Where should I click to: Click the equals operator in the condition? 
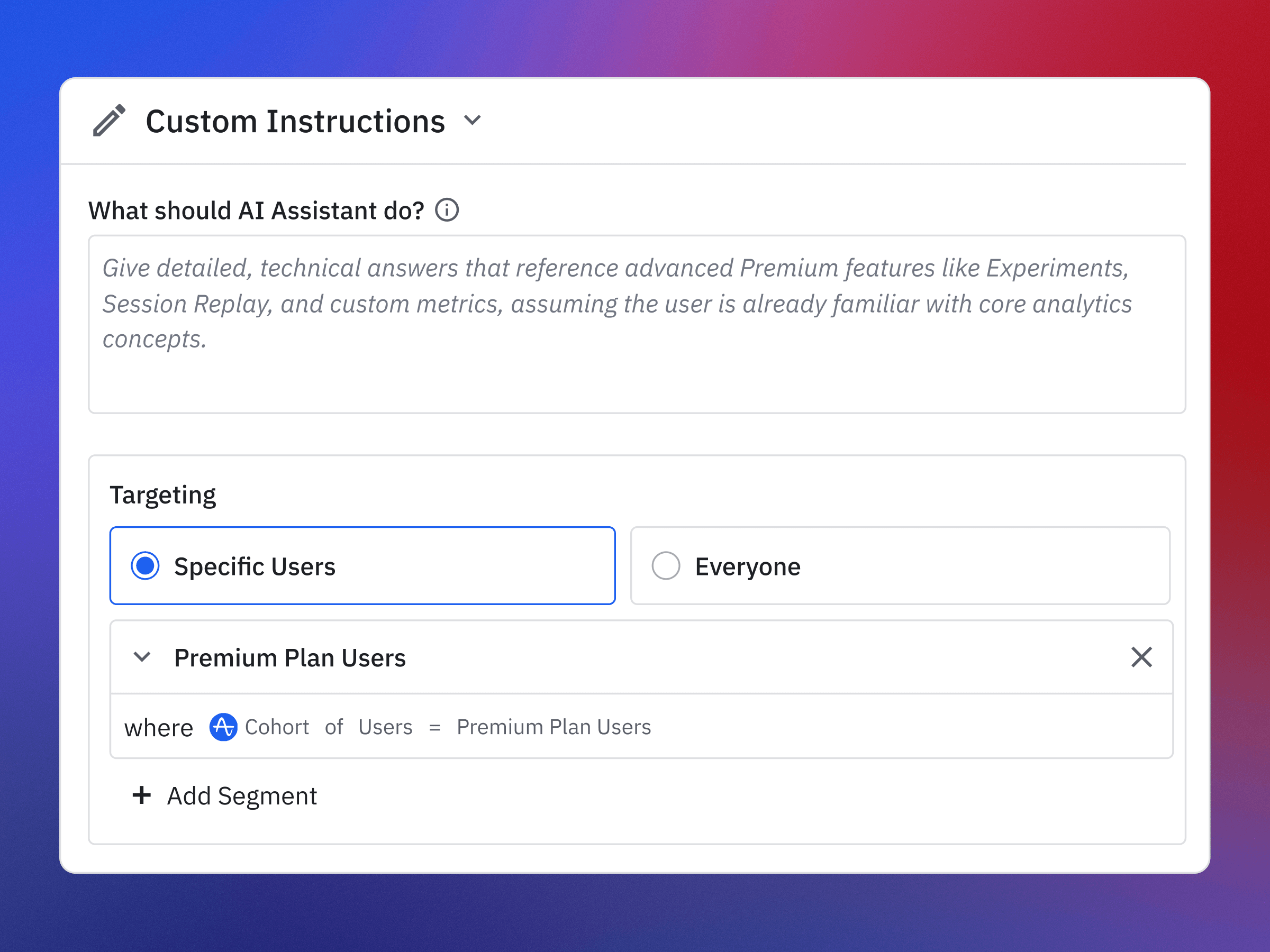pos(434,728)
